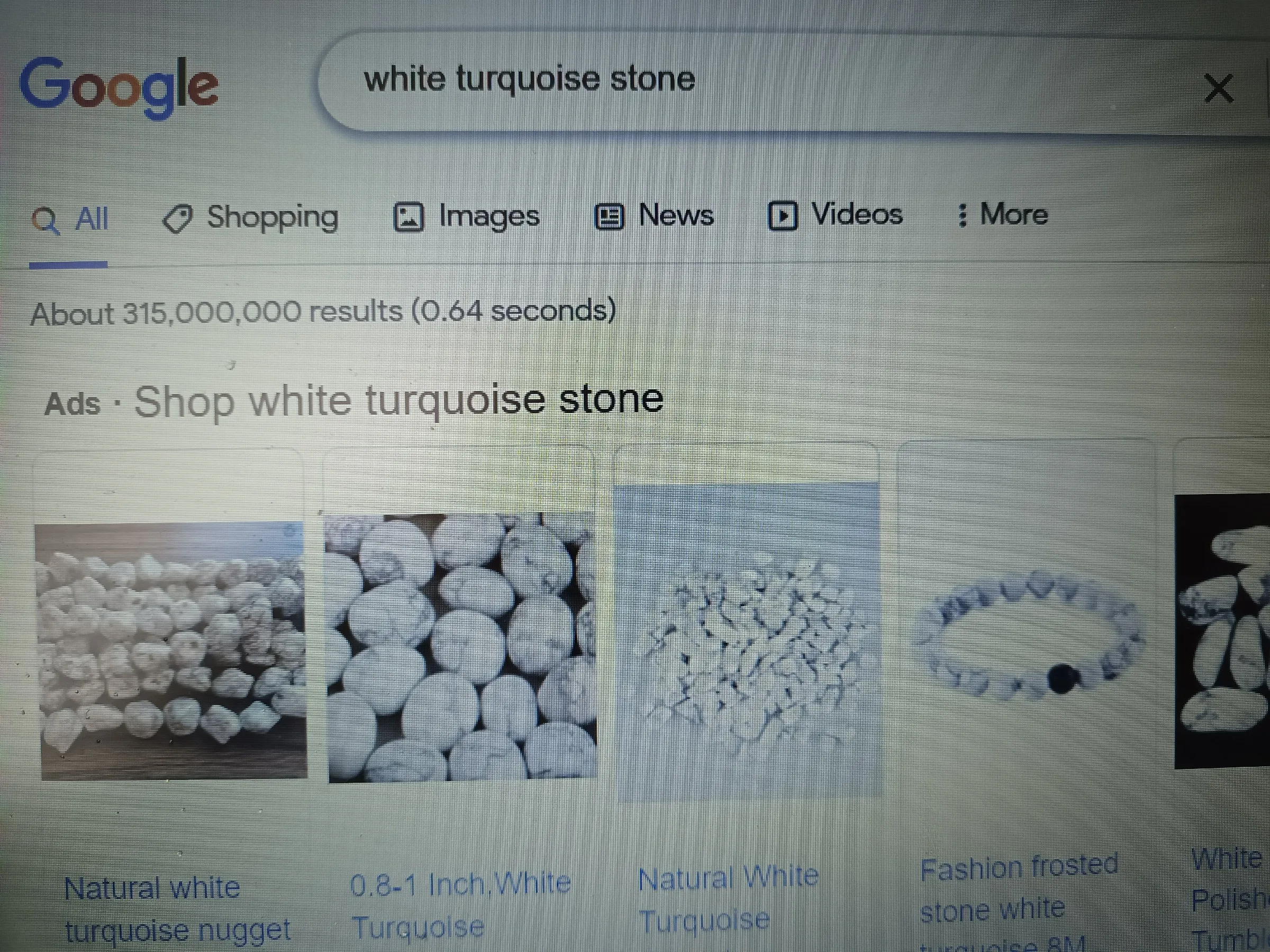
Task: Click the News newspaper icon
Action: pos(609,217)
